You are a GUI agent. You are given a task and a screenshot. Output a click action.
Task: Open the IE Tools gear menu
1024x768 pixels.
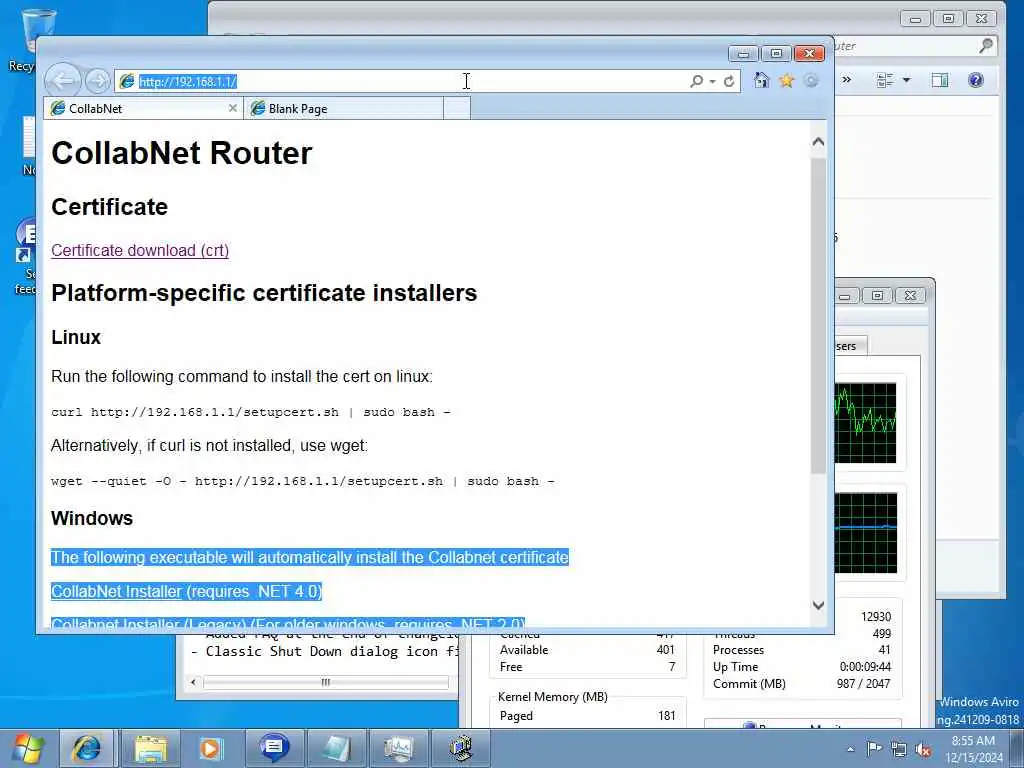pyautogui.click(x=811, y=80)
